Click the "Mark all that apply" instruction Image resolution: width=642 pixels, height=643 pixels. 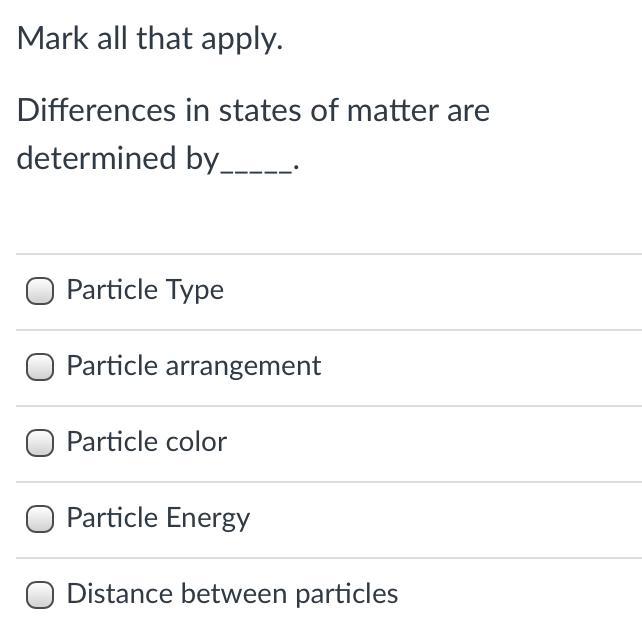pyautogui.click(x=150, y=39)
